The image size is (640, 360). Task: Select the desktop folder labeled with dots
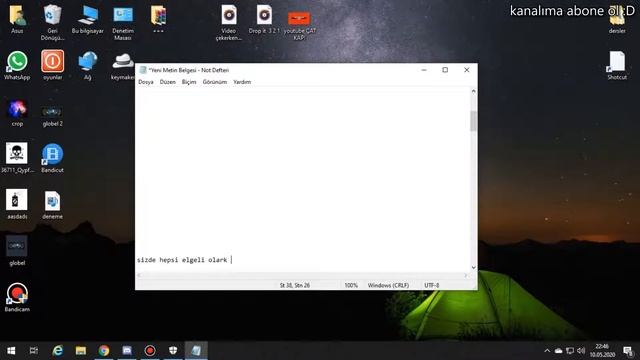(x=158, y=19)
